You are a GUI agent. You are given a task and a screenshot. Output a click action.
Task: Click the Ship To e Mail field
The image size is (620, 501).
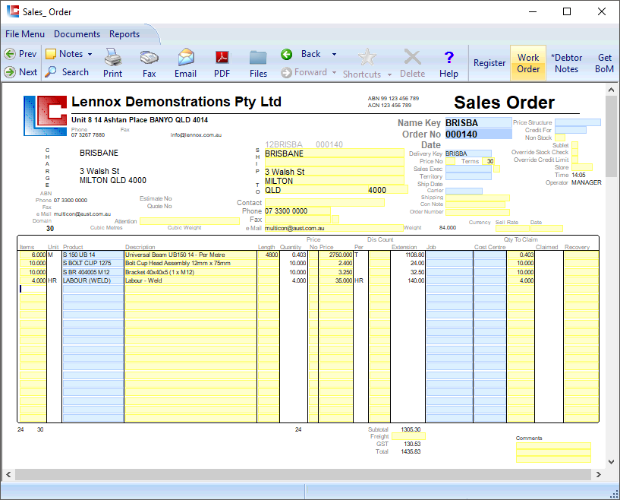[334, 228]
